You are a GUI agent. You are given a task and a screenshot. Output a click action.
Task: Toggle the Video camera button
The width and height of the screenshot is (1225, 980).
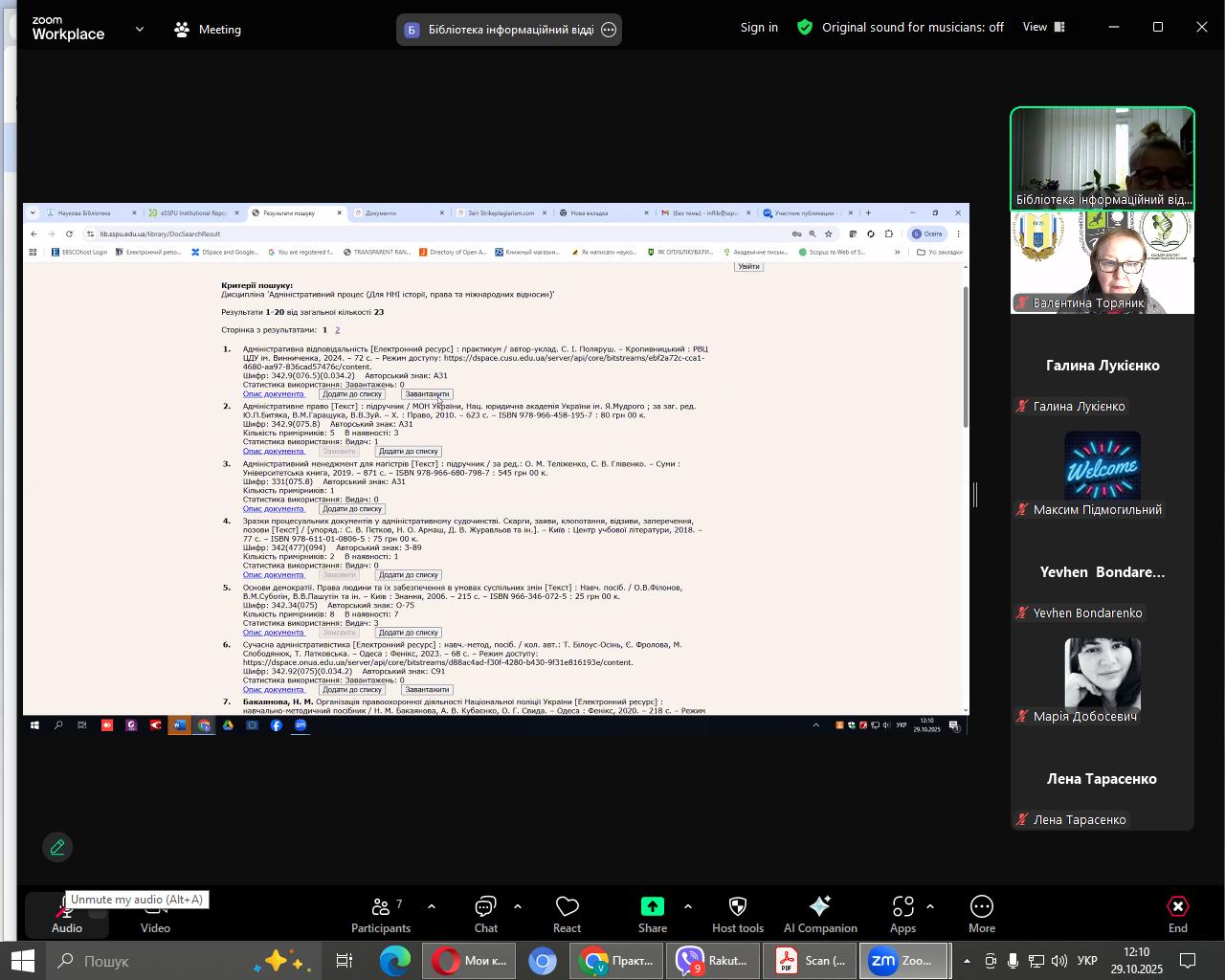click(155, 916)
